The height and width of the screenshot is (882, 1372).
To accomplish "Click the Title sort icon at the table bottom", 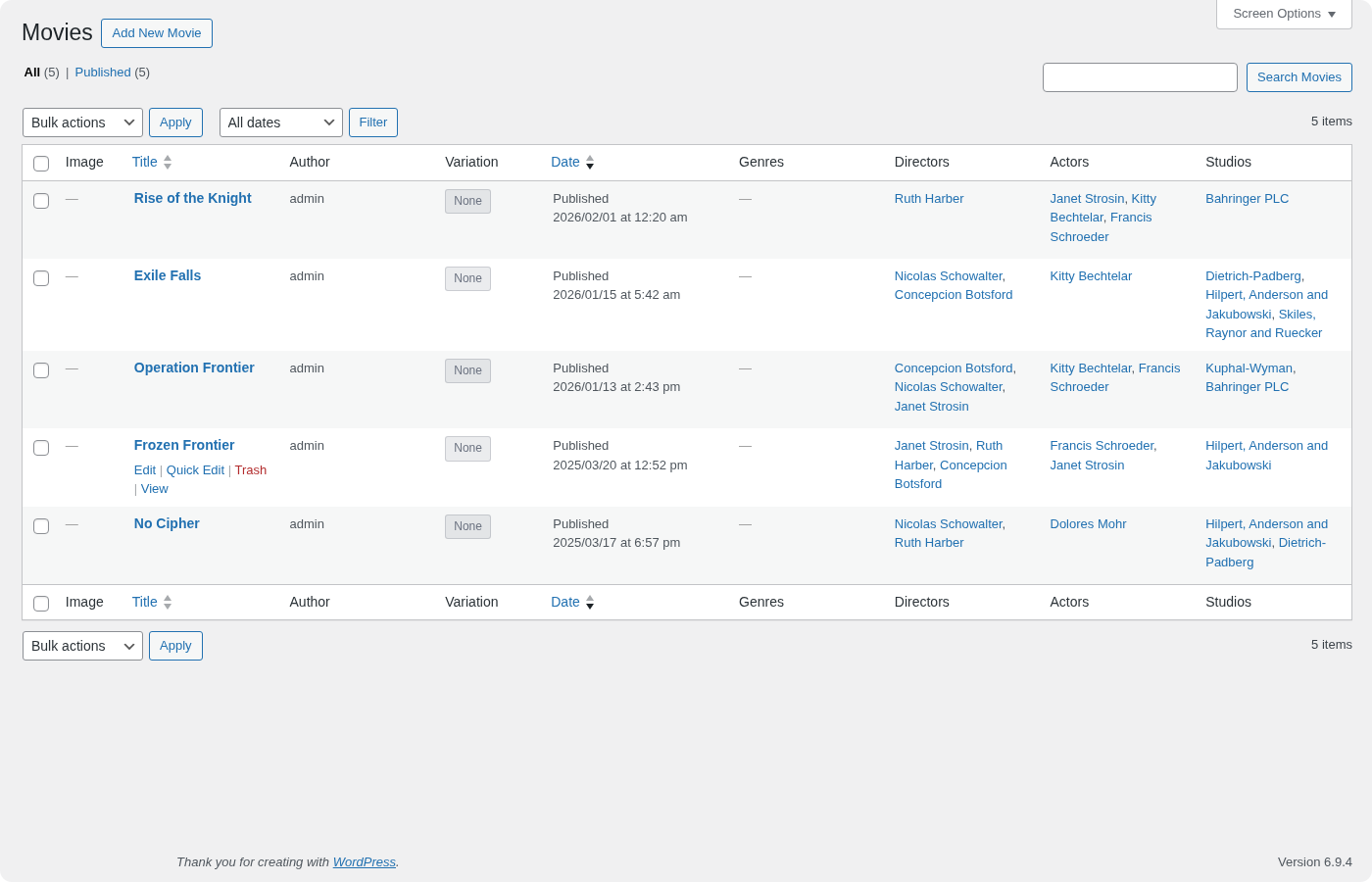I will click(x=167, y=603).
